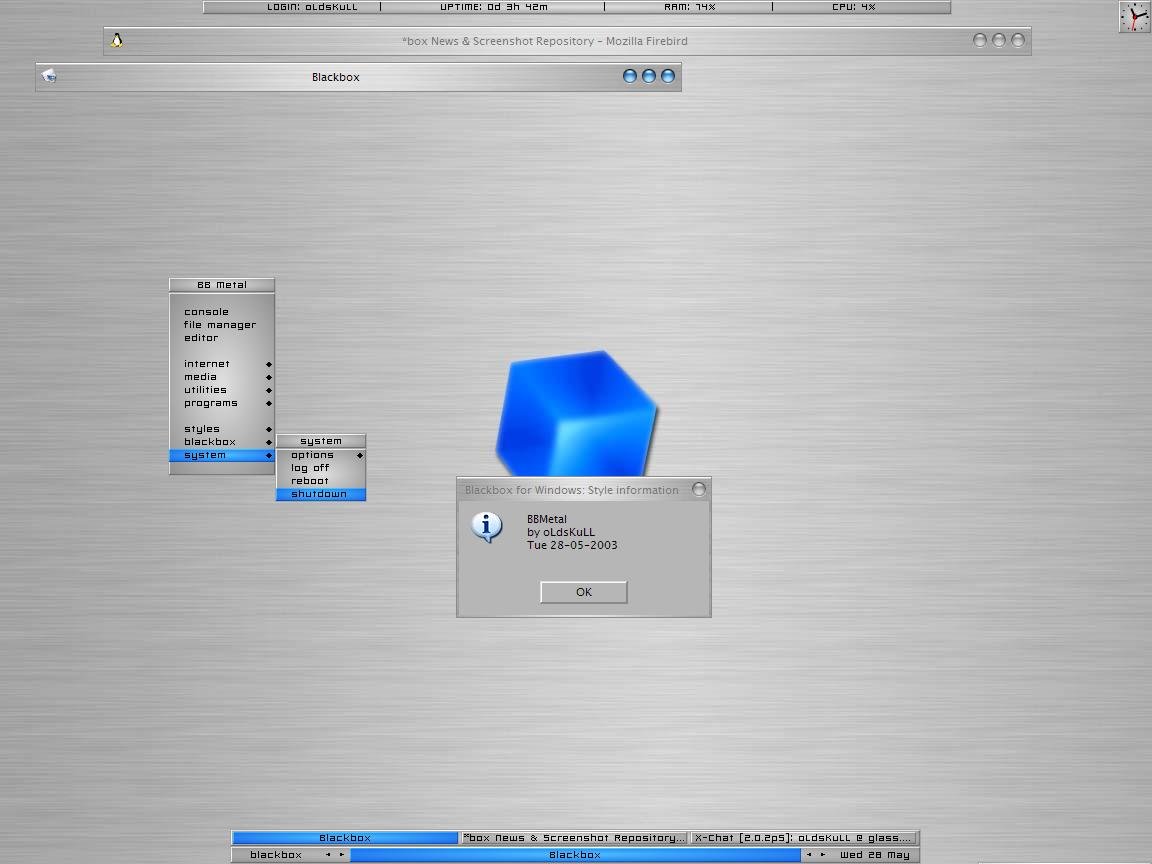Image resolution: width=1152 pixels, height=864 pixels.
Task: Go to next workspace with right arrow
Action: [x=342, y=854]
